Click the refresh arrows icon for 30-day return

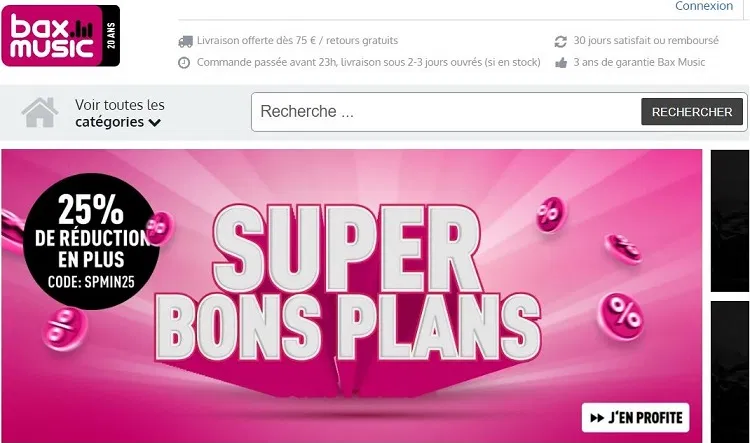(561, 42)
